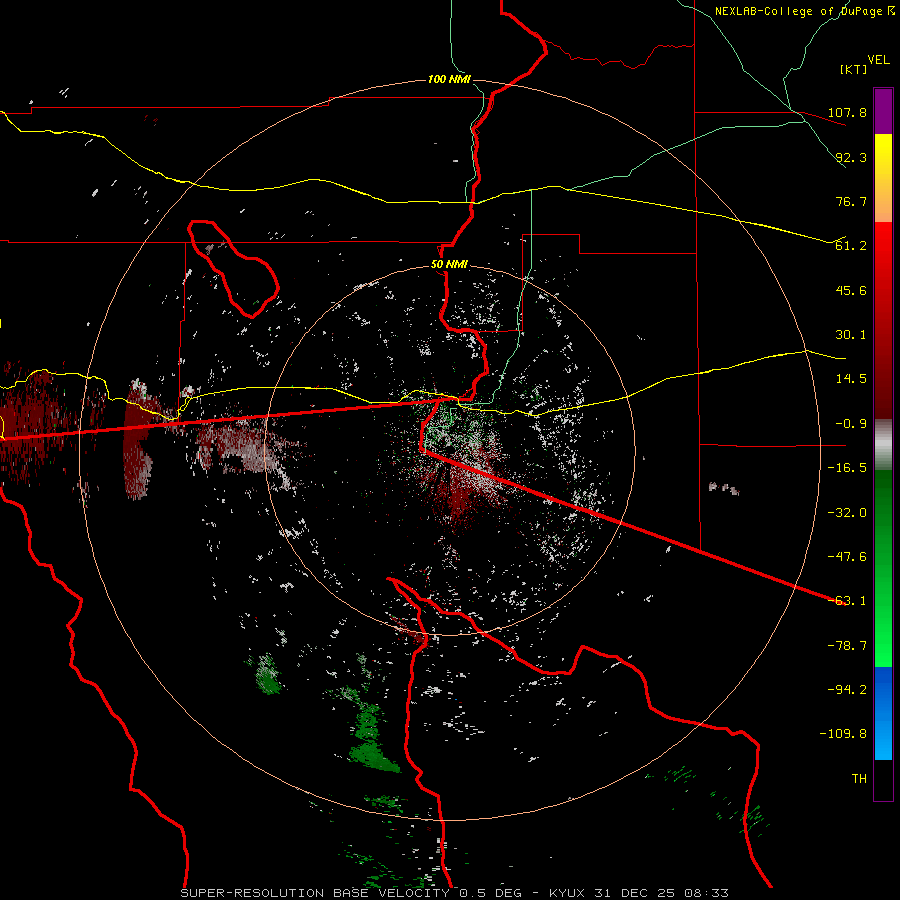Select the 107.8 legend value
Image resolution: width=900 pixels, height=900 pixels.
[x=847, y=112]
